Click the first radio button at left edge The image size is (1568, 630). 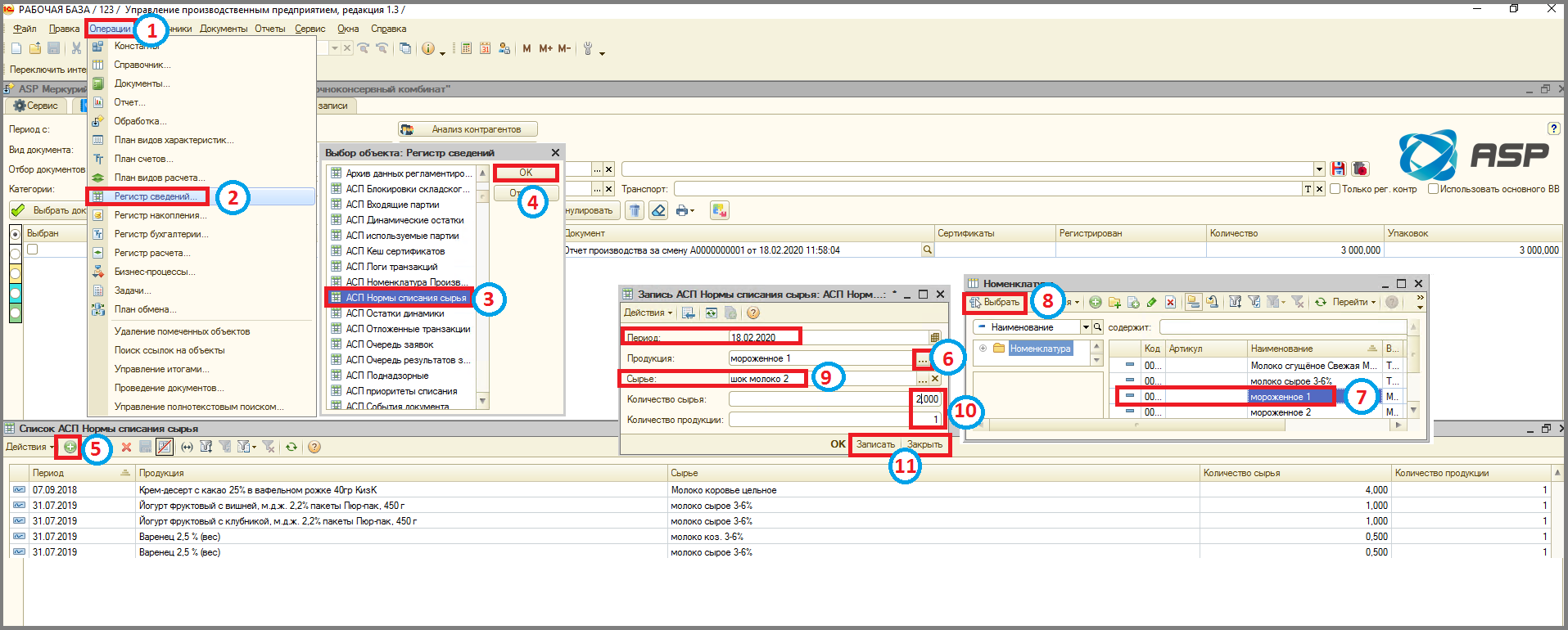coord(15,234)
